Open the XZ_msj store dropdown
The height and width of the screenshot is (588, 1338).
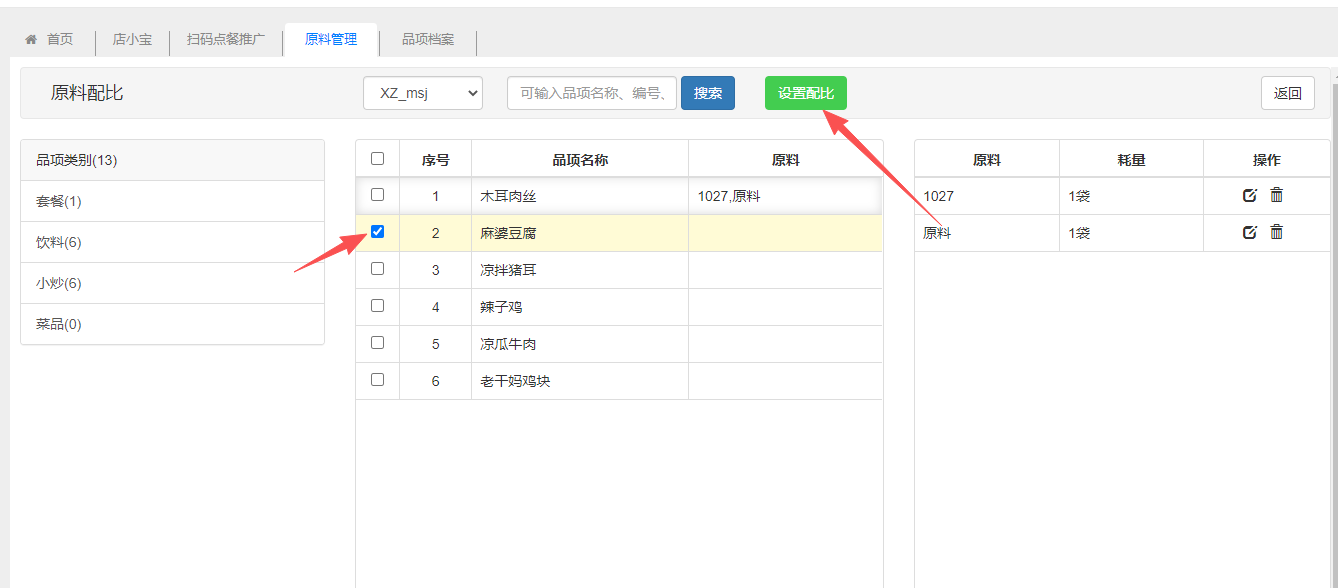pyautogui.click(x=422, y=93)
